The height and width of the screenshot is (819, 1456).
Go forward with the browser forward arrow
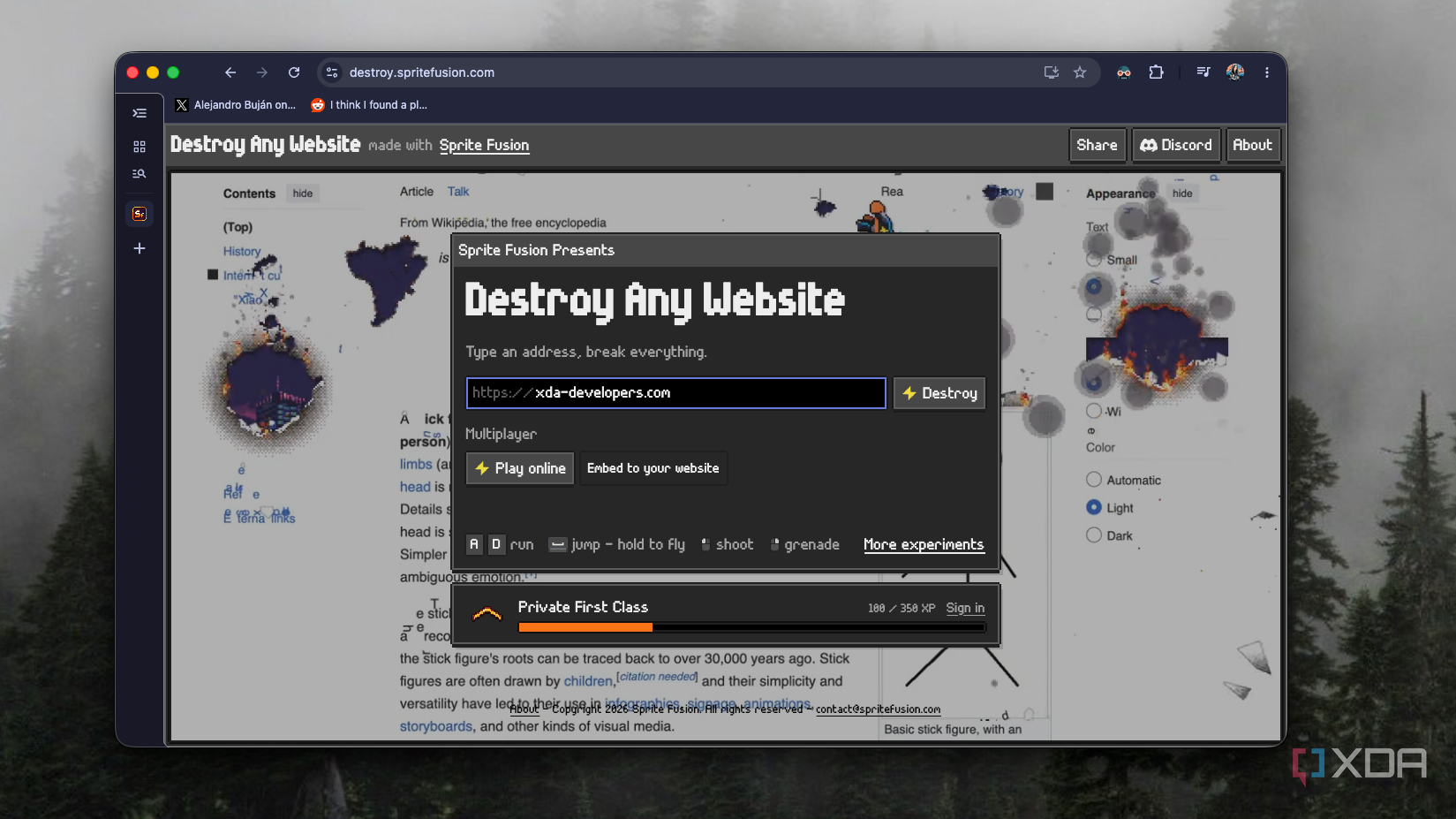[262, 72]
